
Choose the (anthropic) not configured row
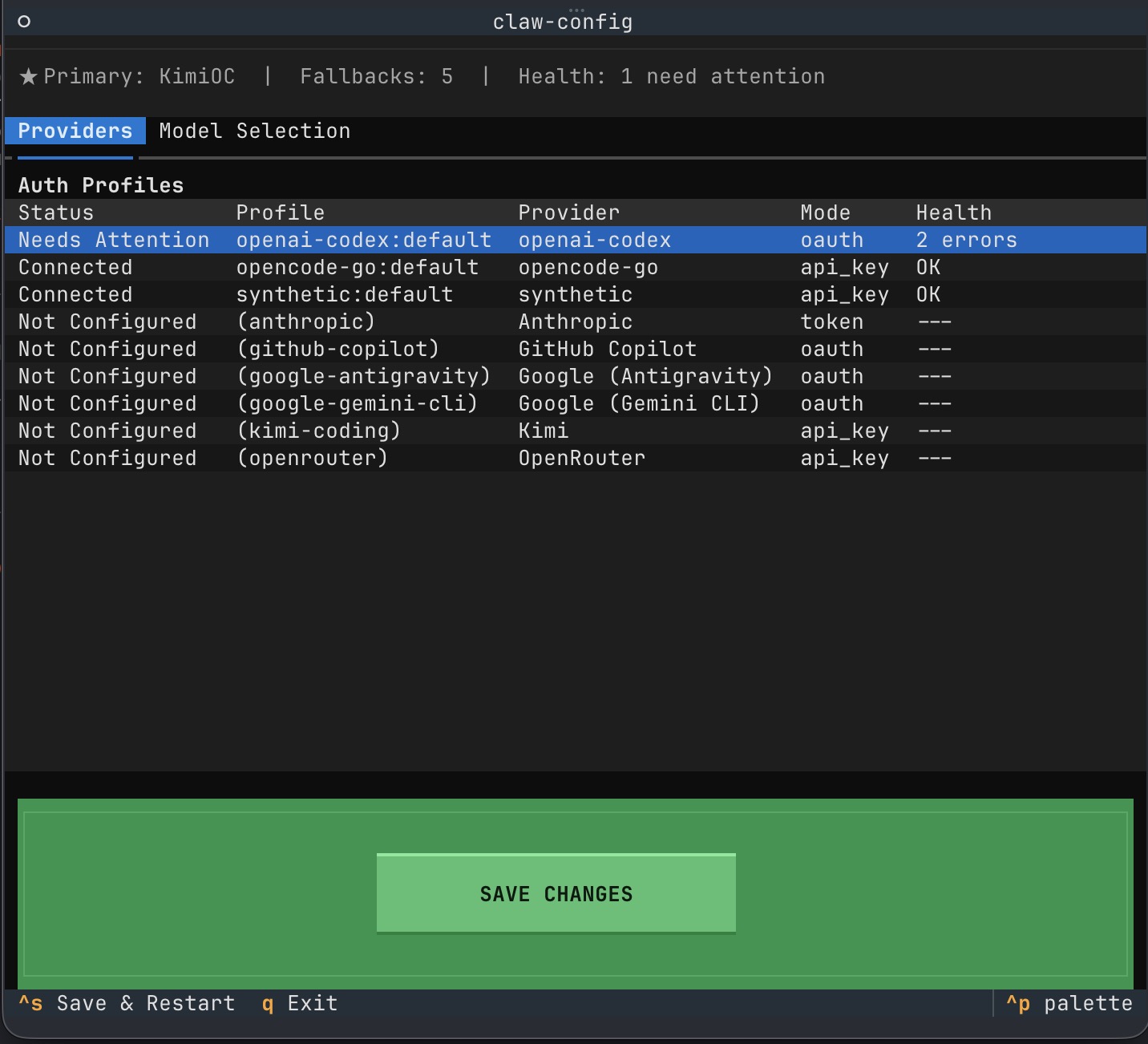[305, 322]
